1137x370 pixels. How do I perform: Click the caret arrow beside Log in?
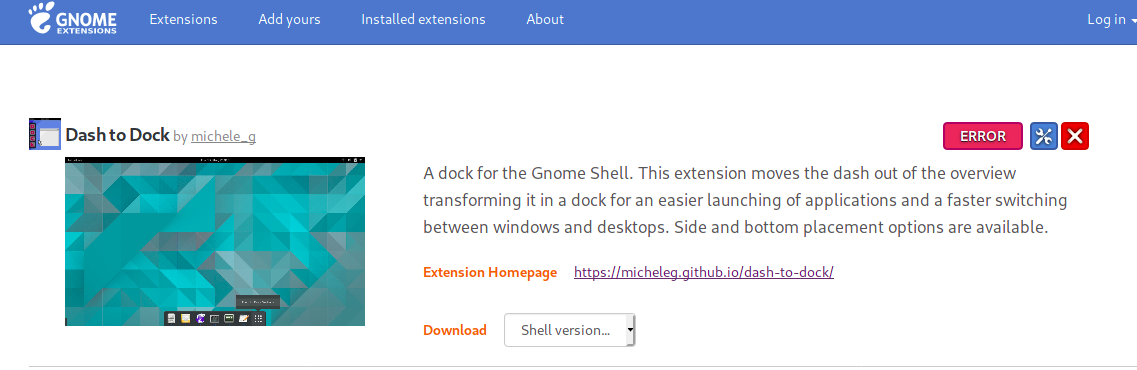point(1133,21)
